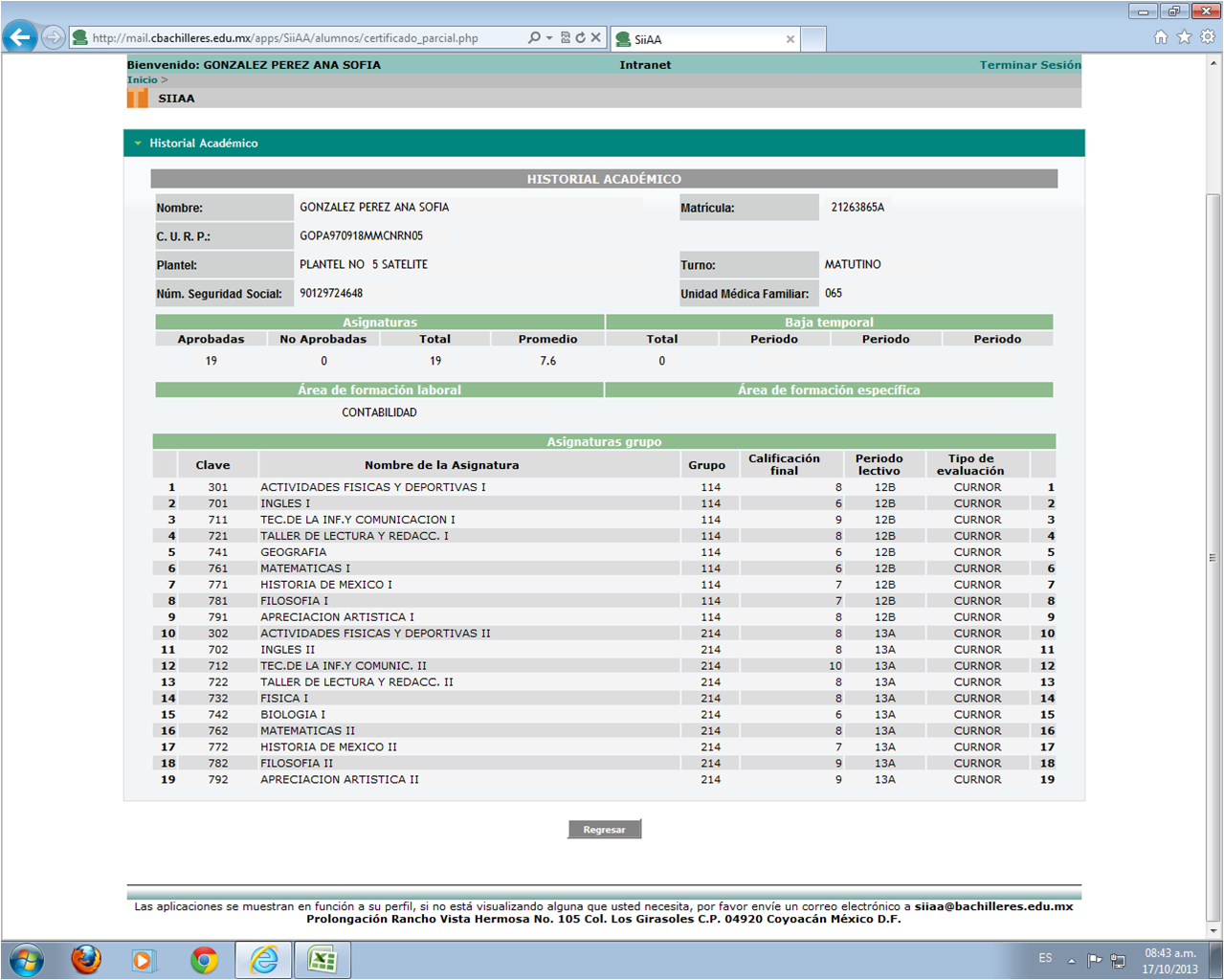Click ACTIVIDADES FISICAS Y DEPORTIVAS I row
Image resolution: width=1224 pixels, height=980 pixels.
click(x=605, y=487)
